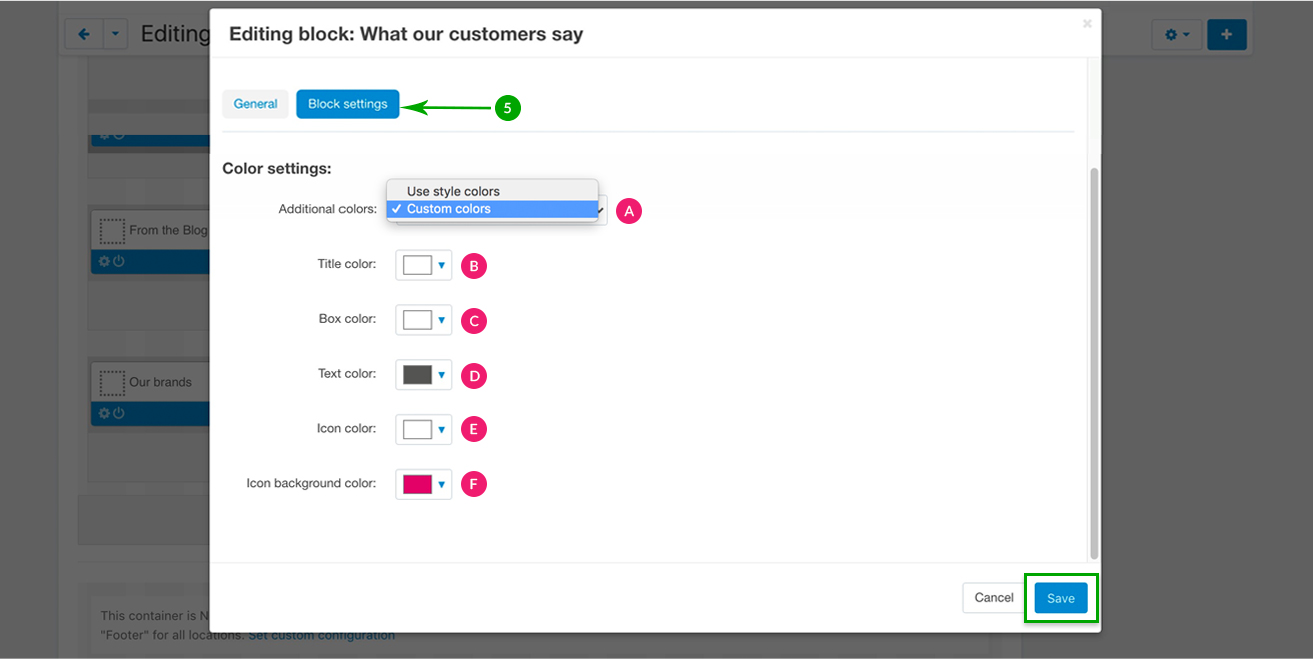Open settings gear of From the Blog block
This screenshot has width=1313, height=659.
103,261
